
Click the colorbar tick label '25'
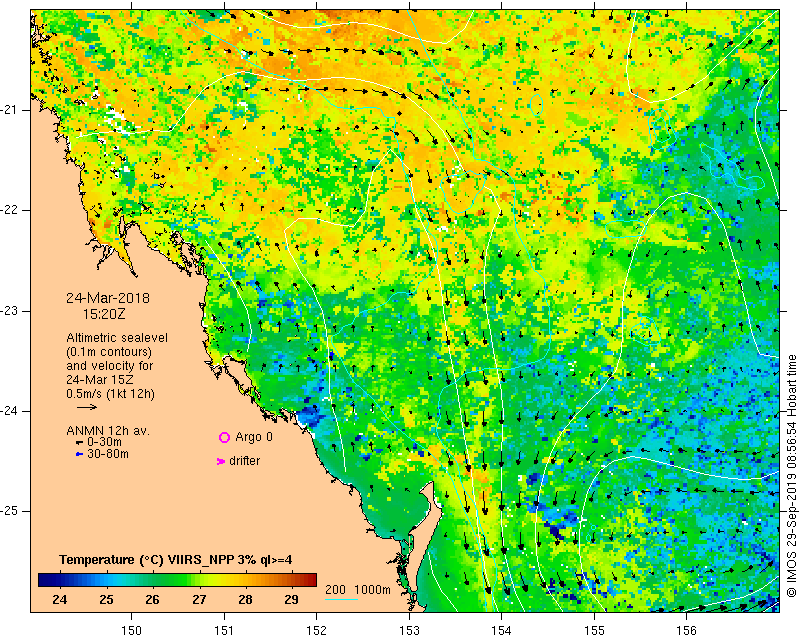(106, 600)
